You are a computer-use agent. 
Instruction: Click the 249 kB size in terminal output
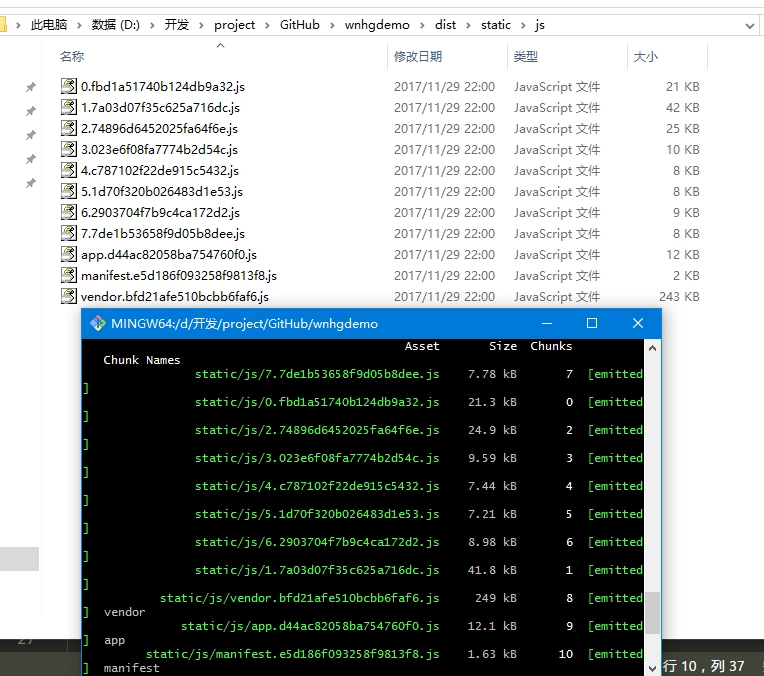496,598
